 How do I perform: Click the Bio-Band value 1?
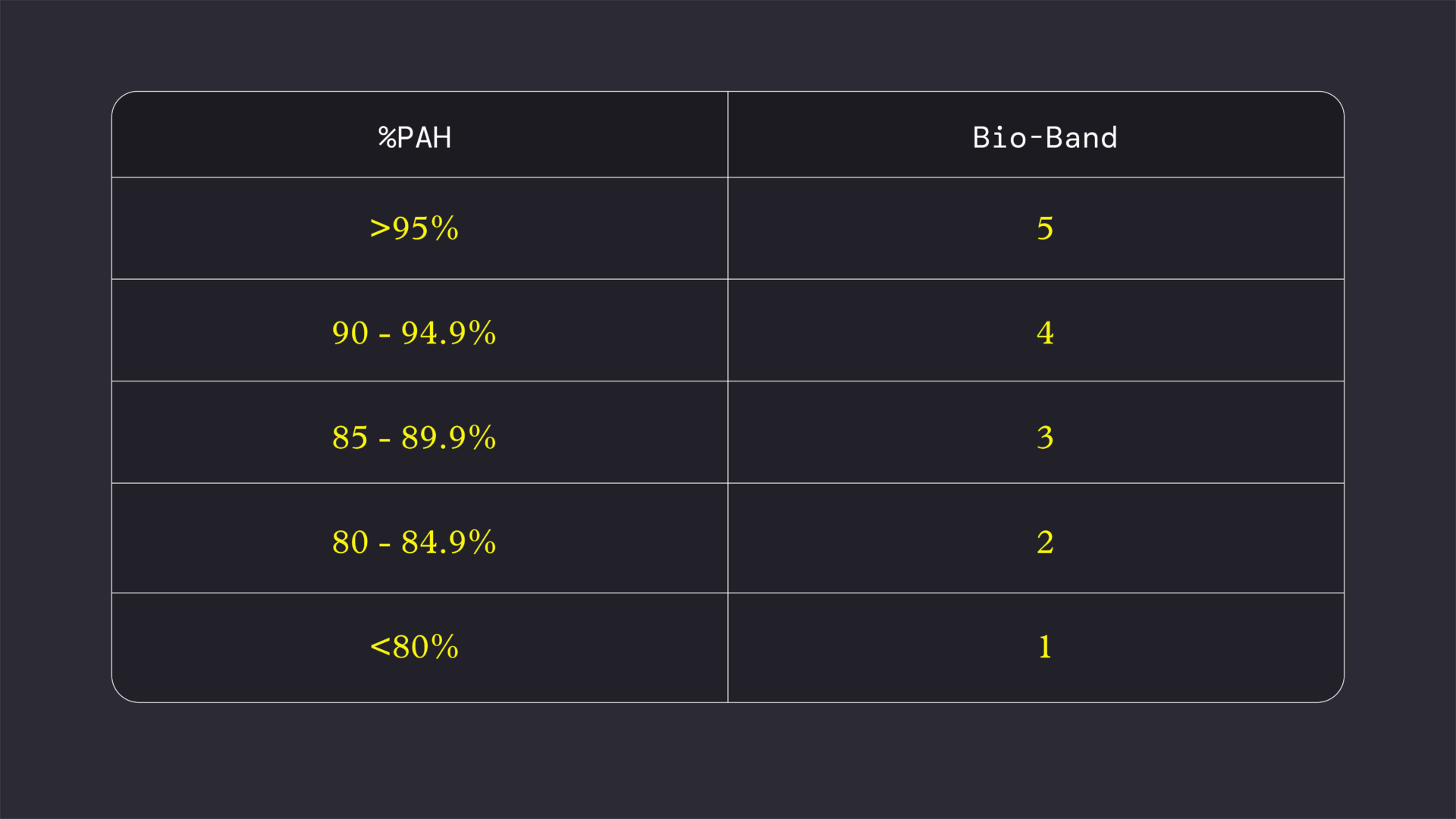pos(1045,647)
